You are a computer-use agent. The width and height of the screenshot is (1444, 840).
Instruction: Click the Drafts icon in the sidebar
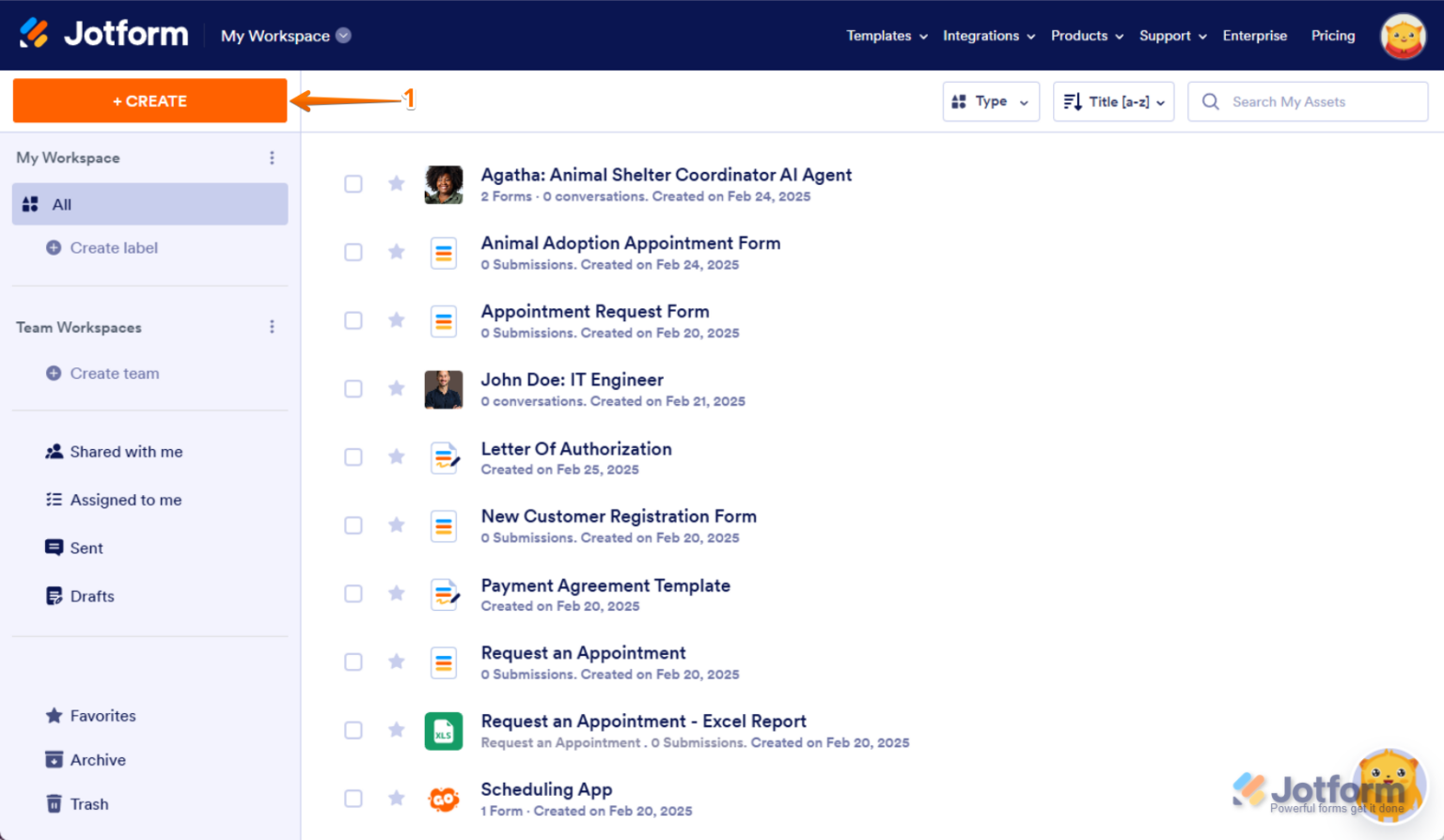[54, 596]
